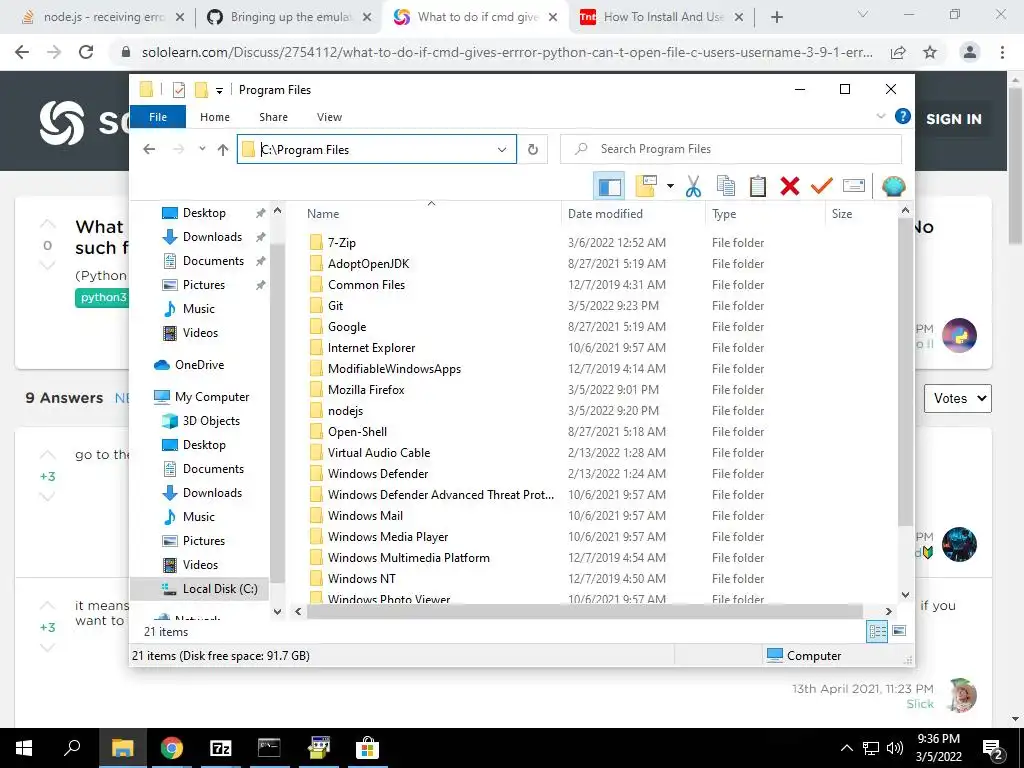This screenshot has width=1024, height=768.
Task: Sort by the Size column header
Action: [861, 214]
